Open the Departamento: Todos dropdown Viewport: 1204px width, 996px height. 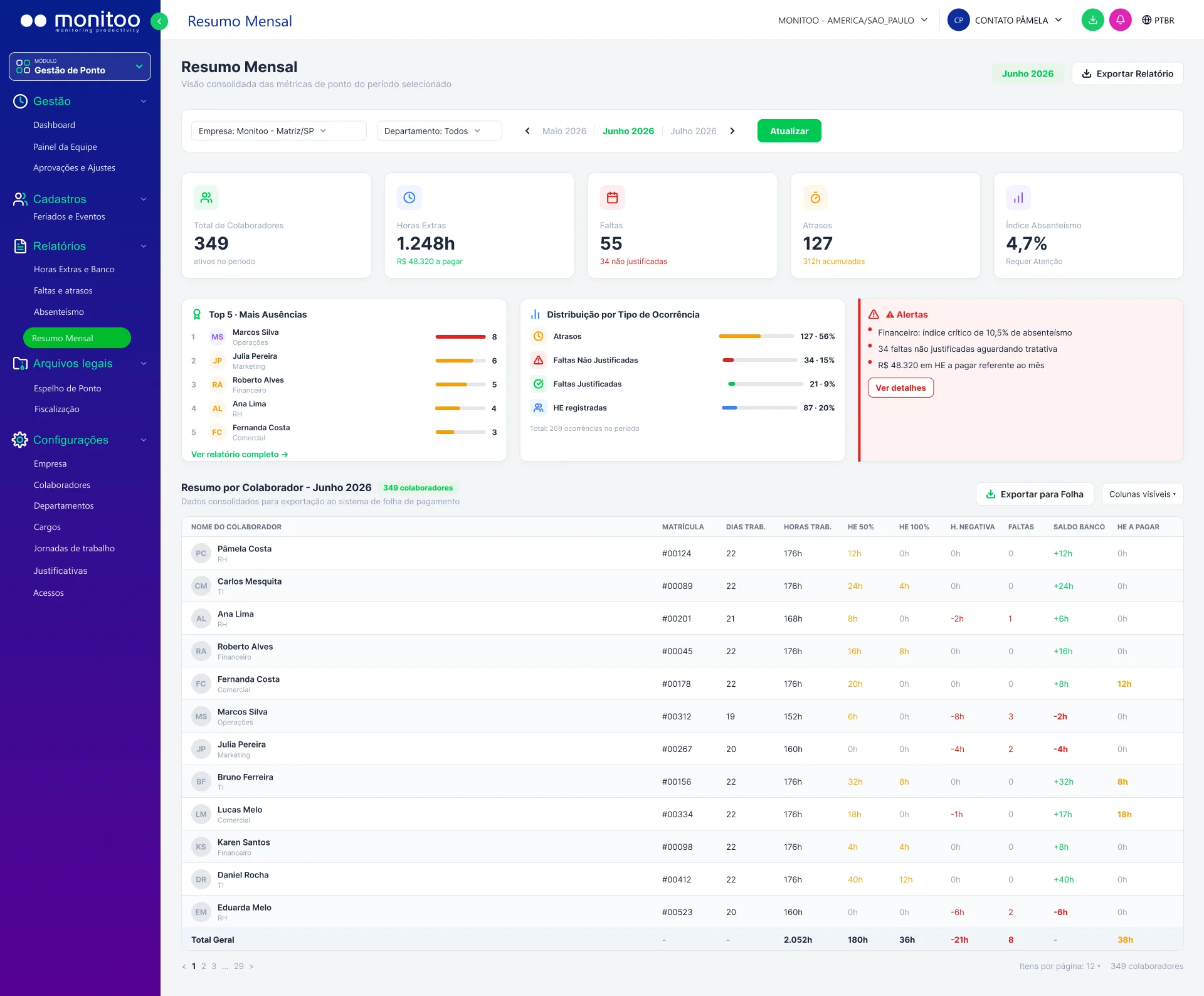click(439, 131)
